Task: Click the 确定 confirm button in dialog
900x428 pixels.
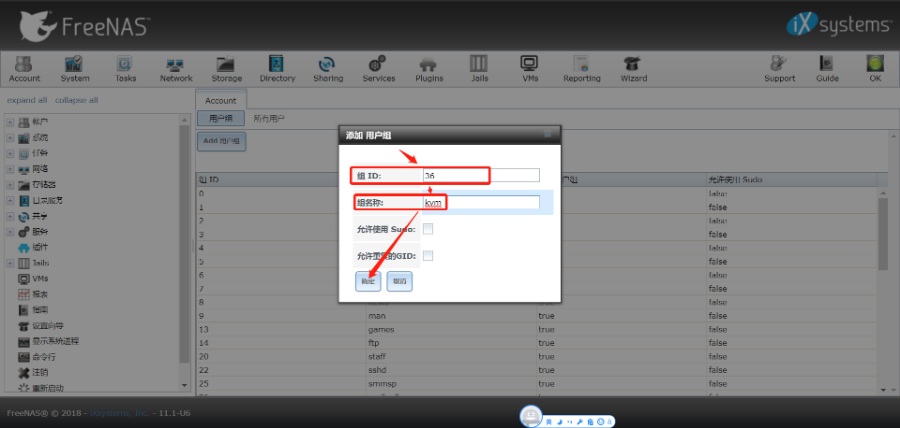Action: (368, 281)
